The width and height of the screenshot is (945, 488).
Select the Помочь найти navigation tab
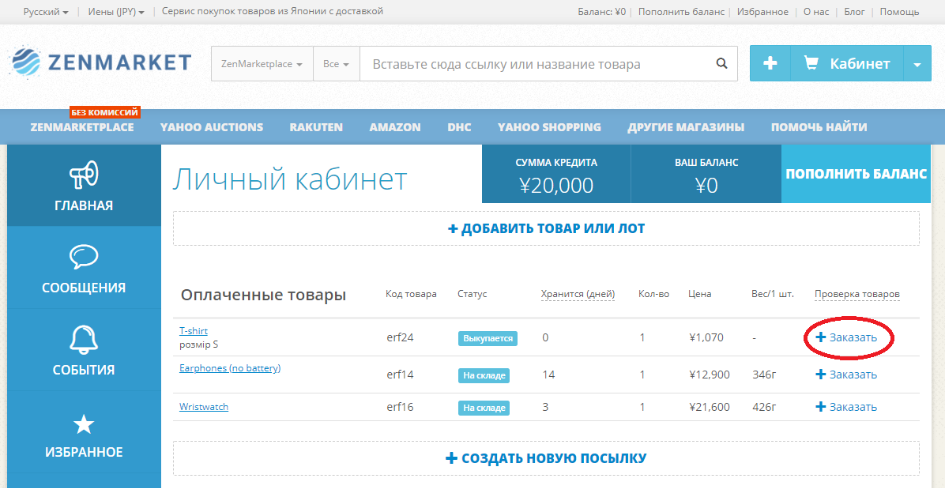point(819,127)
